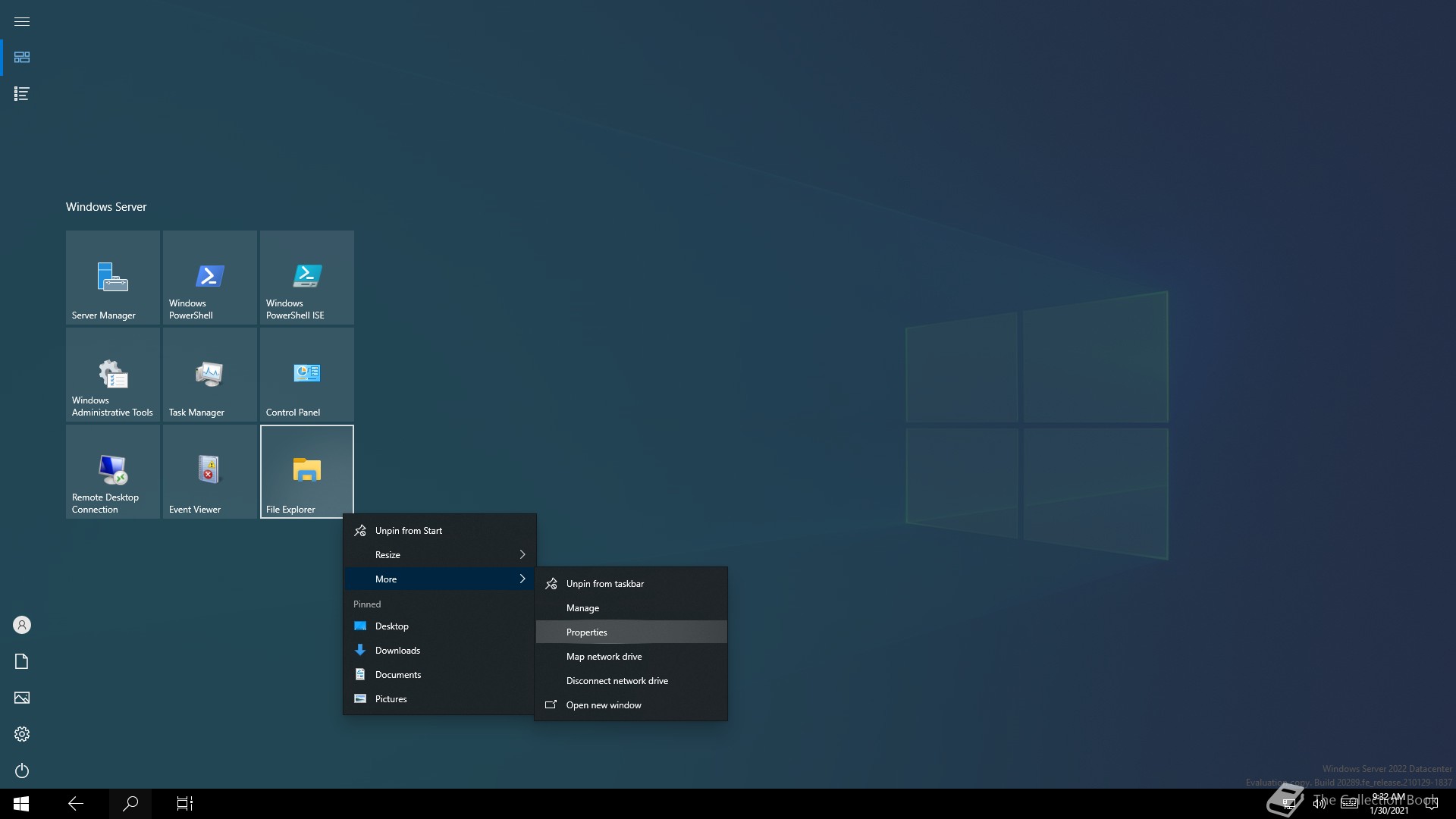Viewport: 1456px width, 819px height.
Task: Select Disconnect network drive
Action: point(631,681)
